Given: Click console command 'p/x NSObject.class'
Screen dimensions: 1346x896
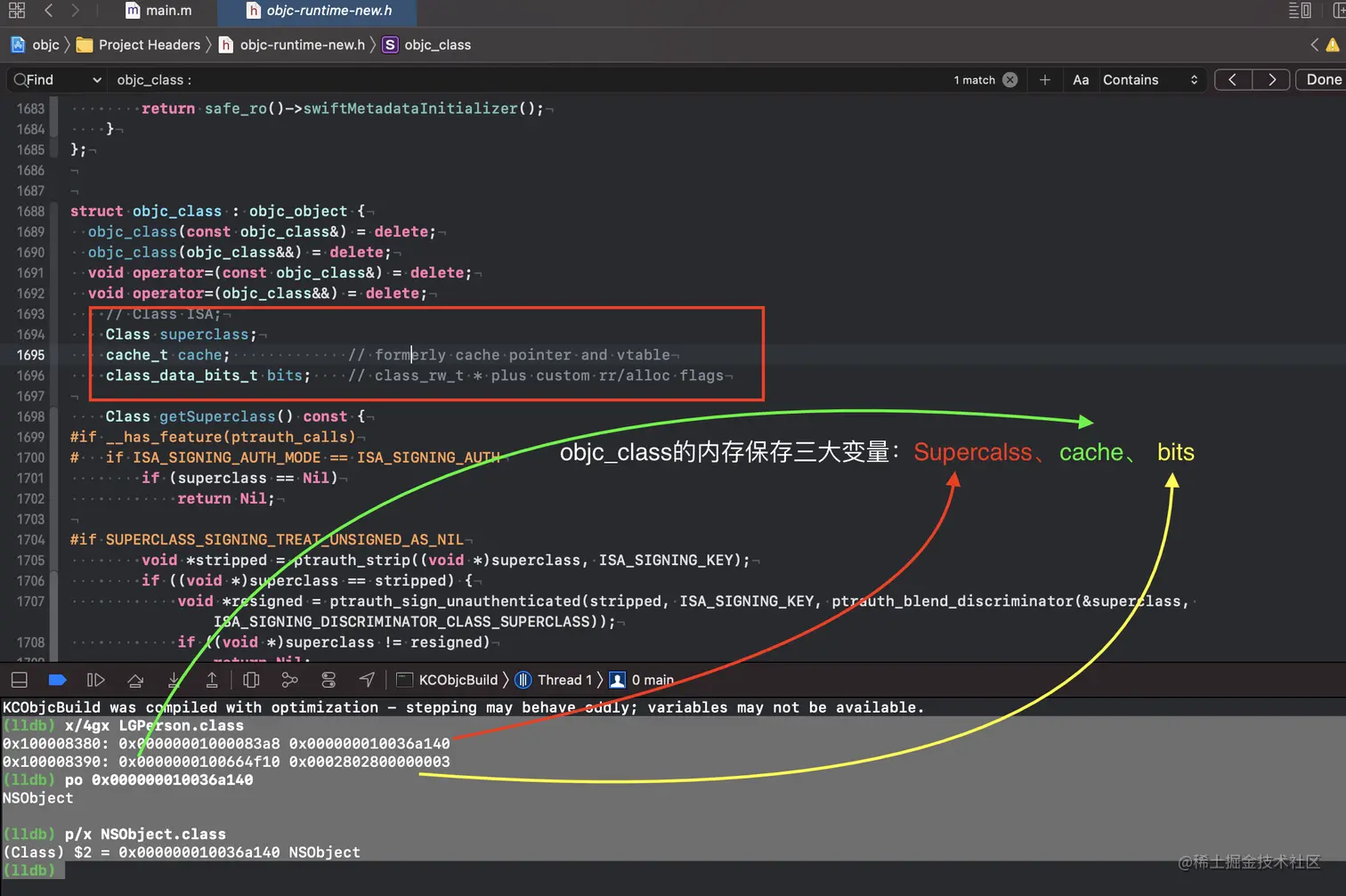Looking at the screenshot, I should (x=145, y=834).
